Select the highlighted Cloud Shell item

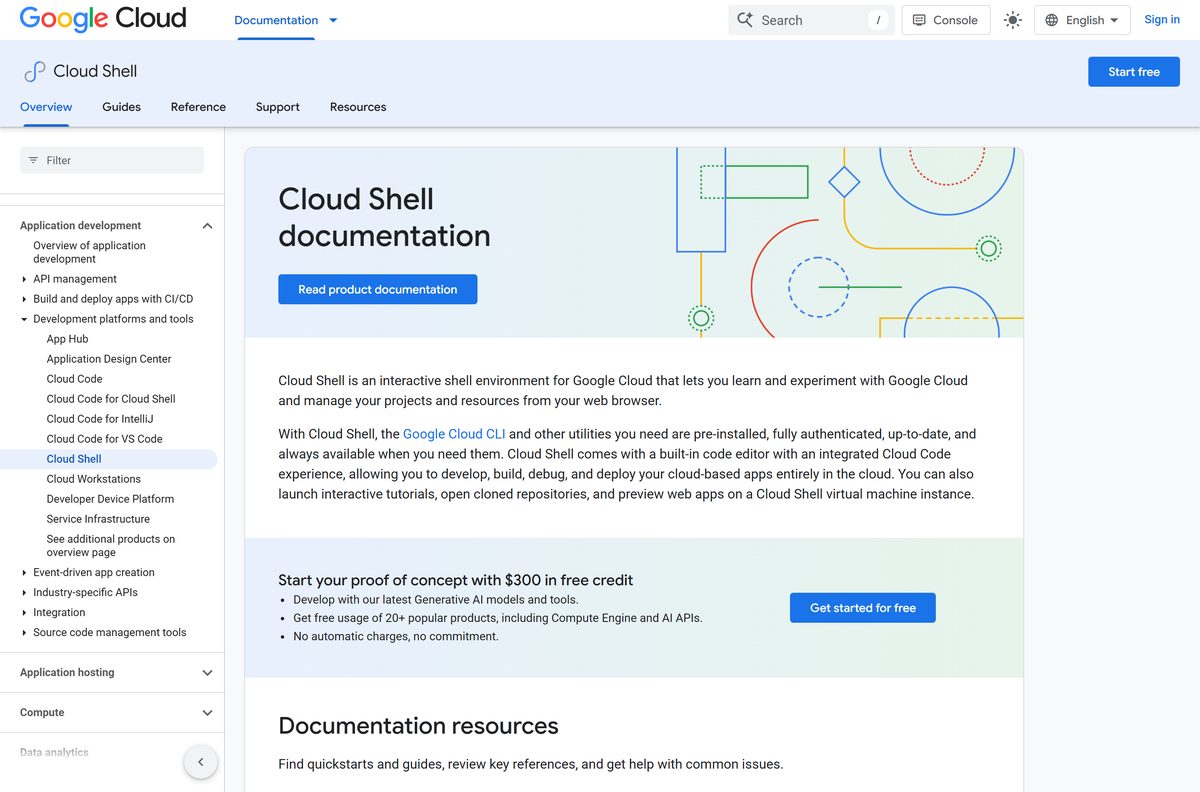point(108,459)
